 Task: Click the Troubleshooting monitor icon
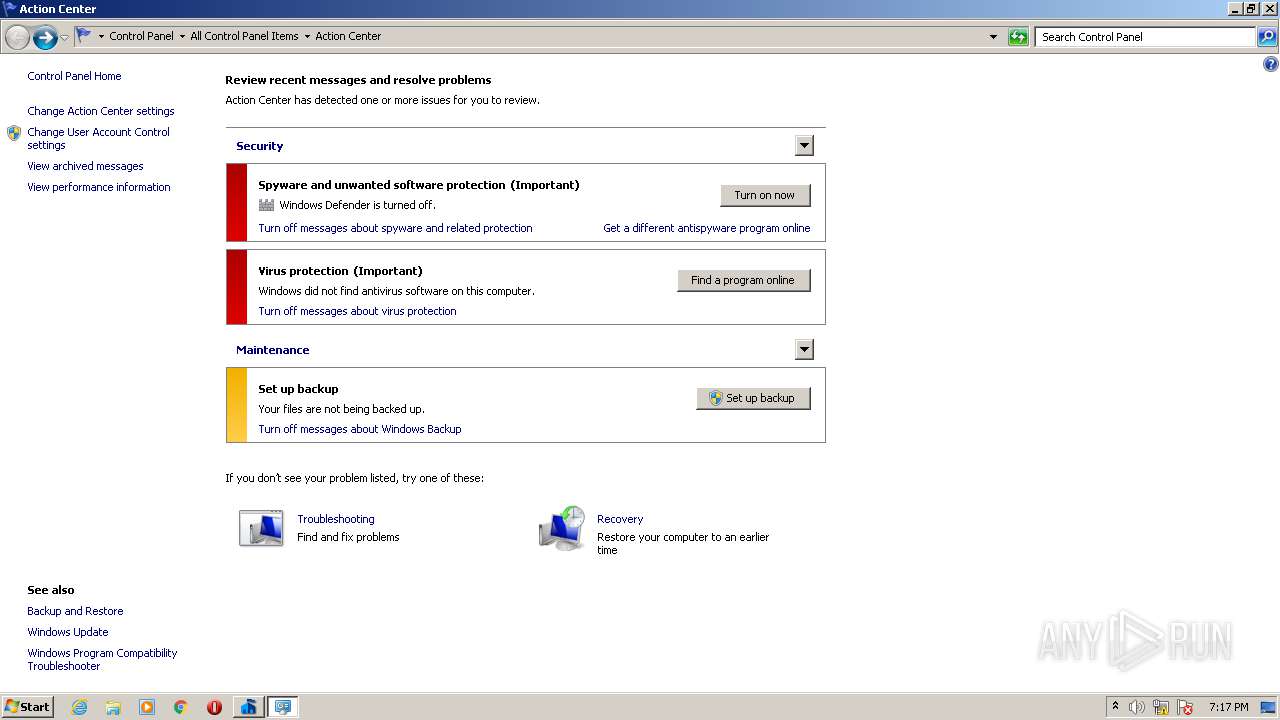pos(261,528)
